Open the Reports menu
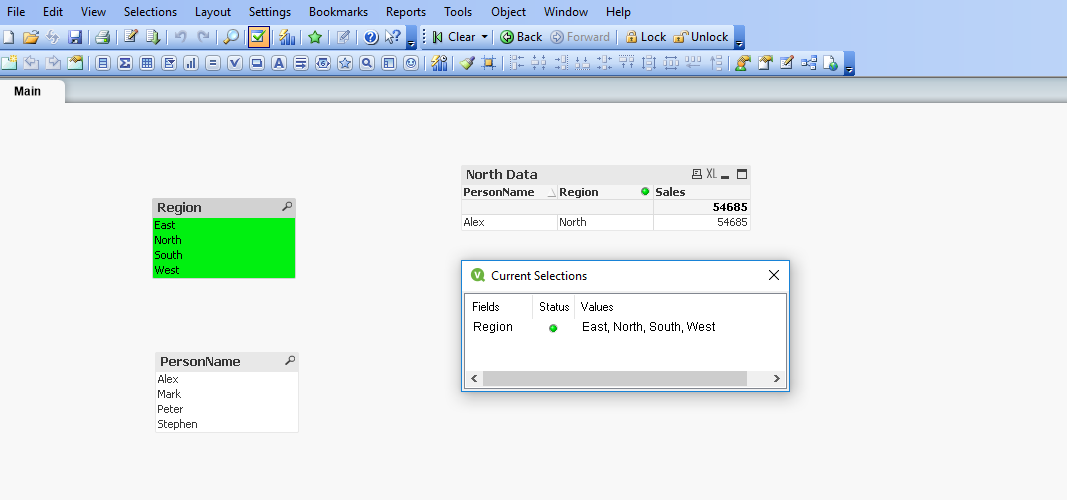Viewport: 1067px width, 500px height. click(406, 12)
